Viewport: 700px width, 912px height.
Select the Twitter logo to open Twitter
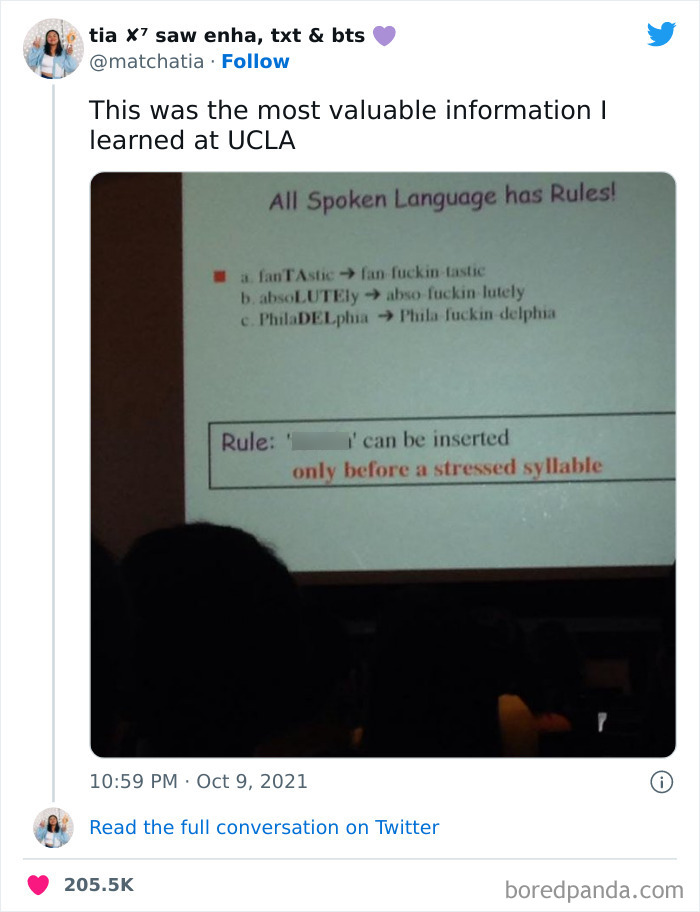pyautogui.click(x=661, y=33)
